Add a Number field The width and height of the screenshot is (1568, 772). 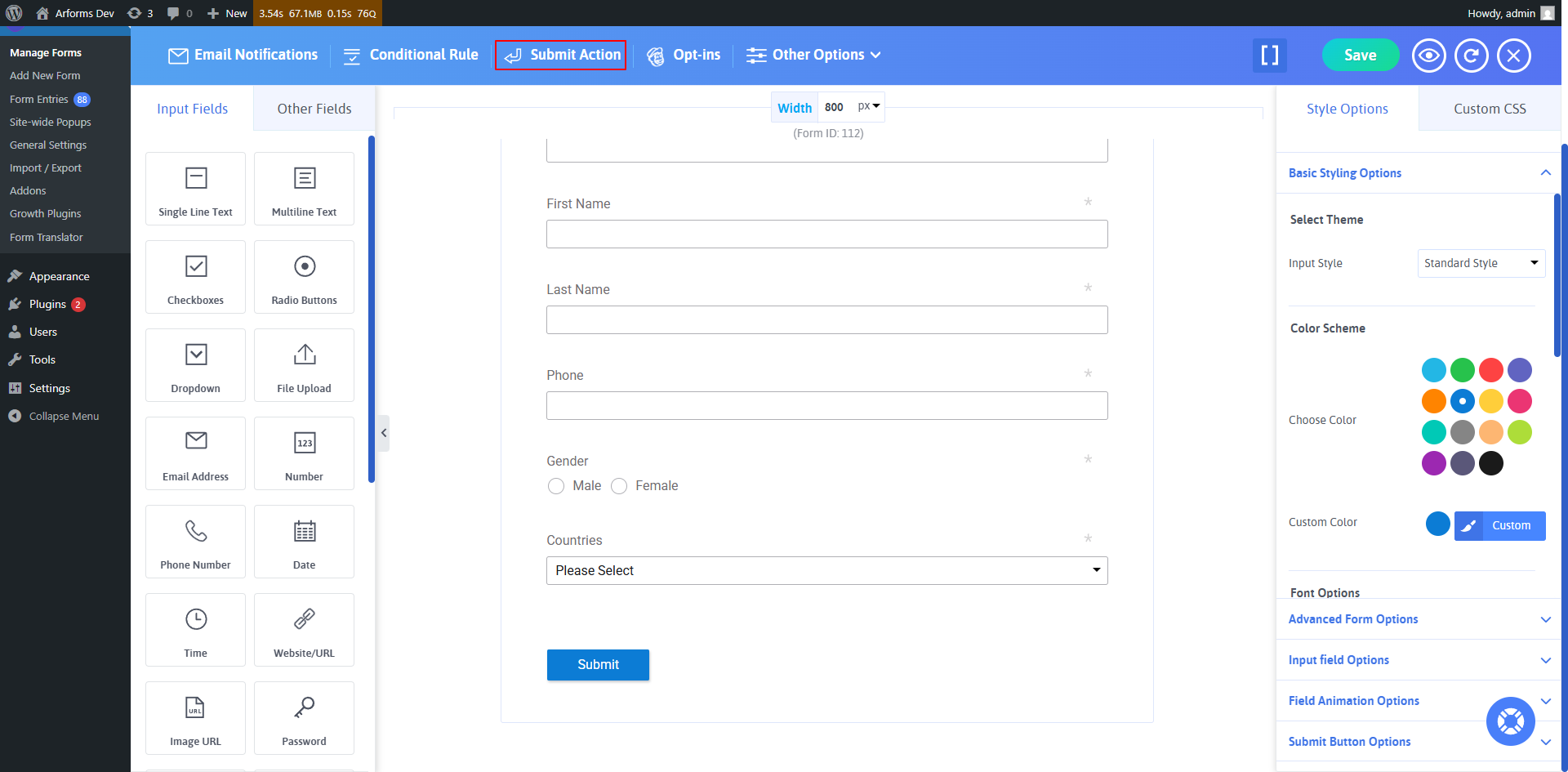[x=304, y=453]
